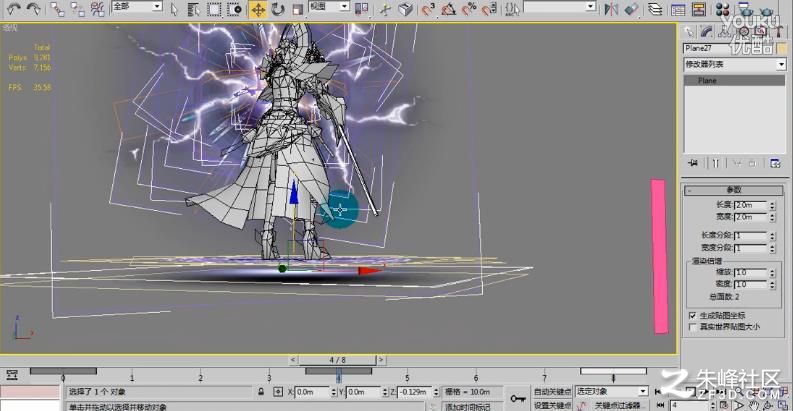Image resolution: width=793 pixels, height=411 pixels.
Task: Activate the Select and Move tool
Action: tap(258, 10)
